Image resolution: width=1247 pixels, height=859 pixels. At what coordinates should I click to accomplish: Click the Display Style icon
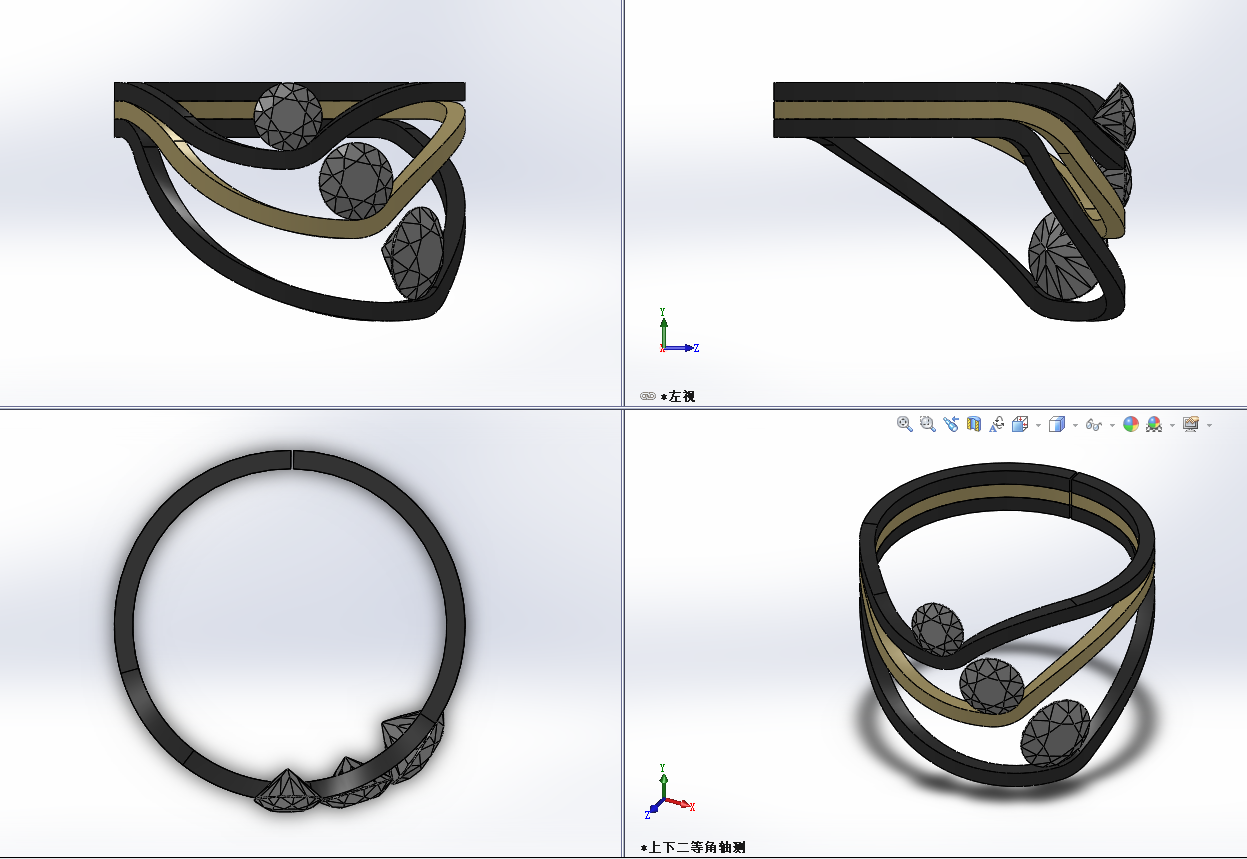[1057, 424]
